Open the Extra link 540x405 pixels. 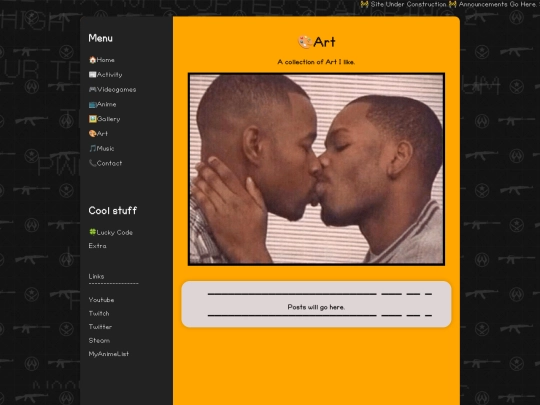(x=97, y=246)
